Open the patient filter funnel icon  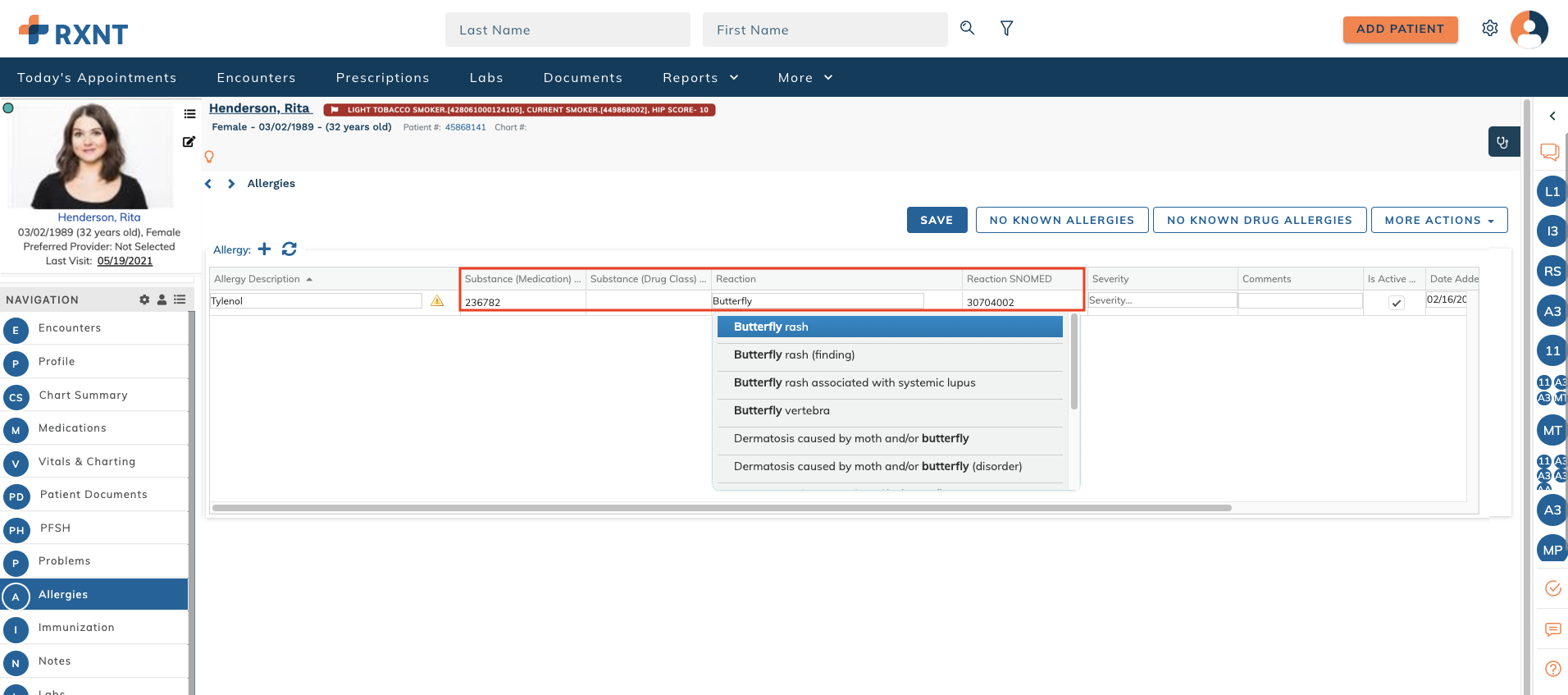tap(1007, 29)
